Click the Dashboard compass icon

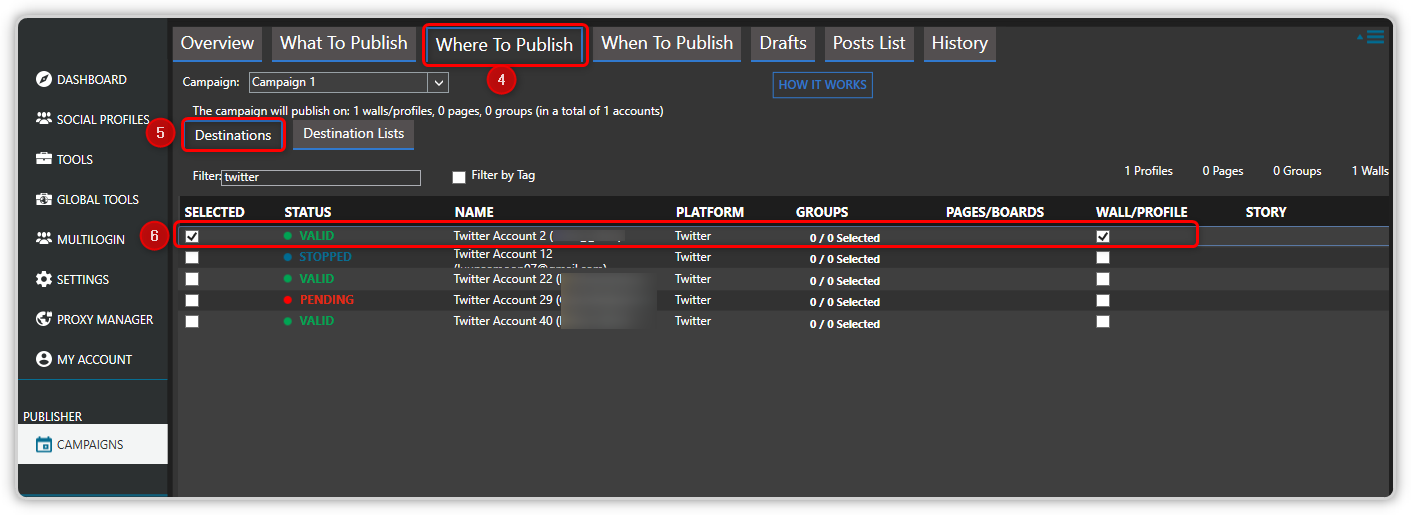coord(43,79)
